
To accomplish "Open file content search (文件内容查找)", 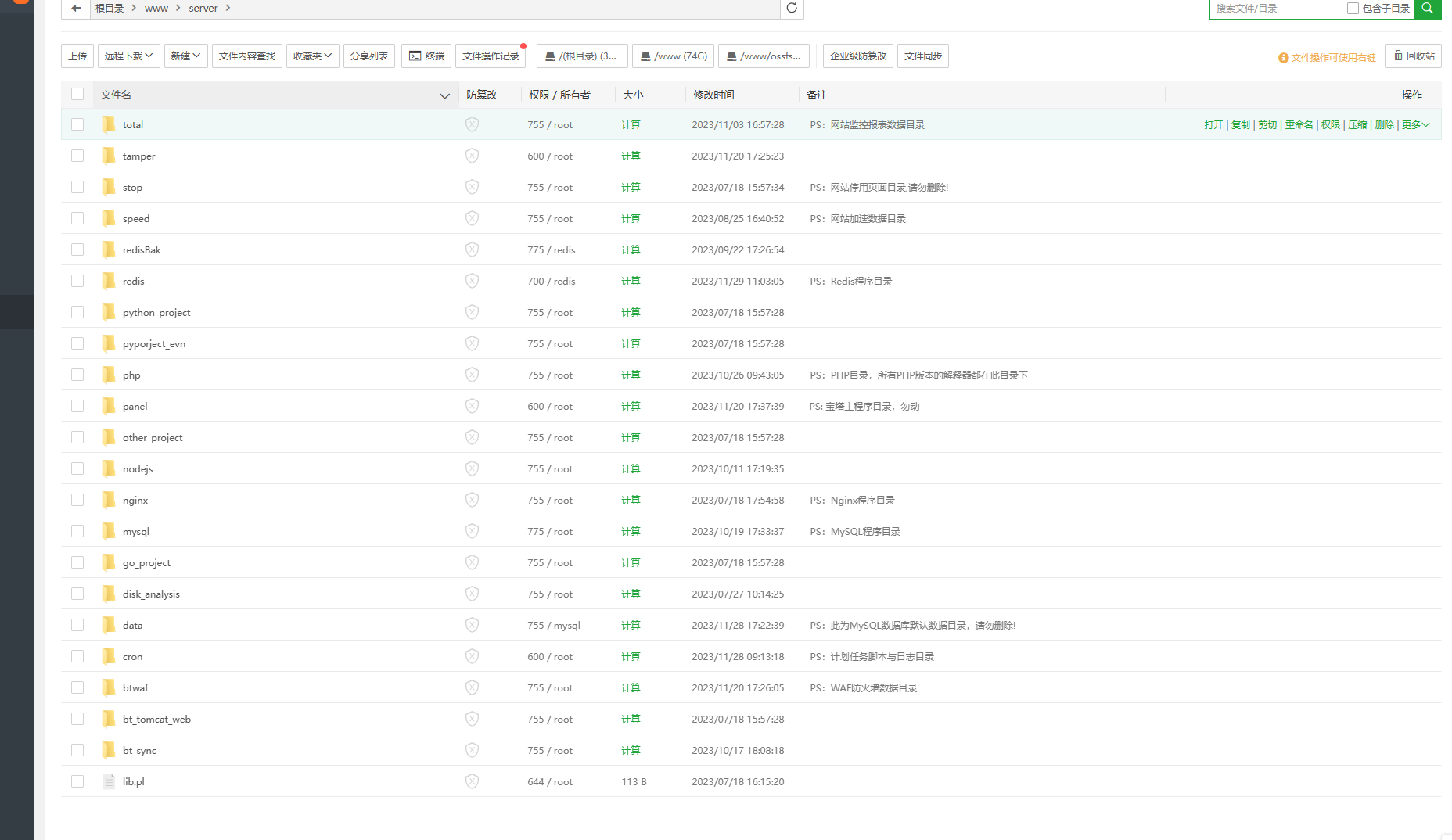I will [x=247, y=56].
